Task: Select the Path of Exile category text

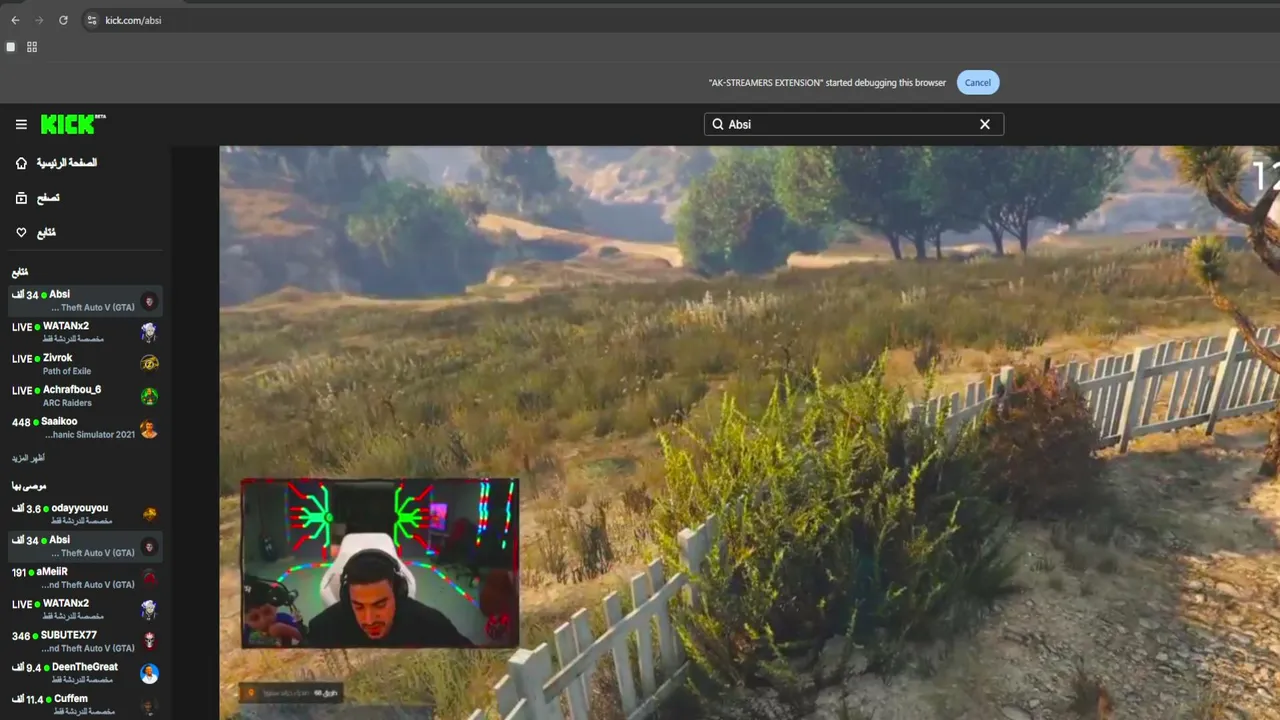Action: [x=67, y=371]
